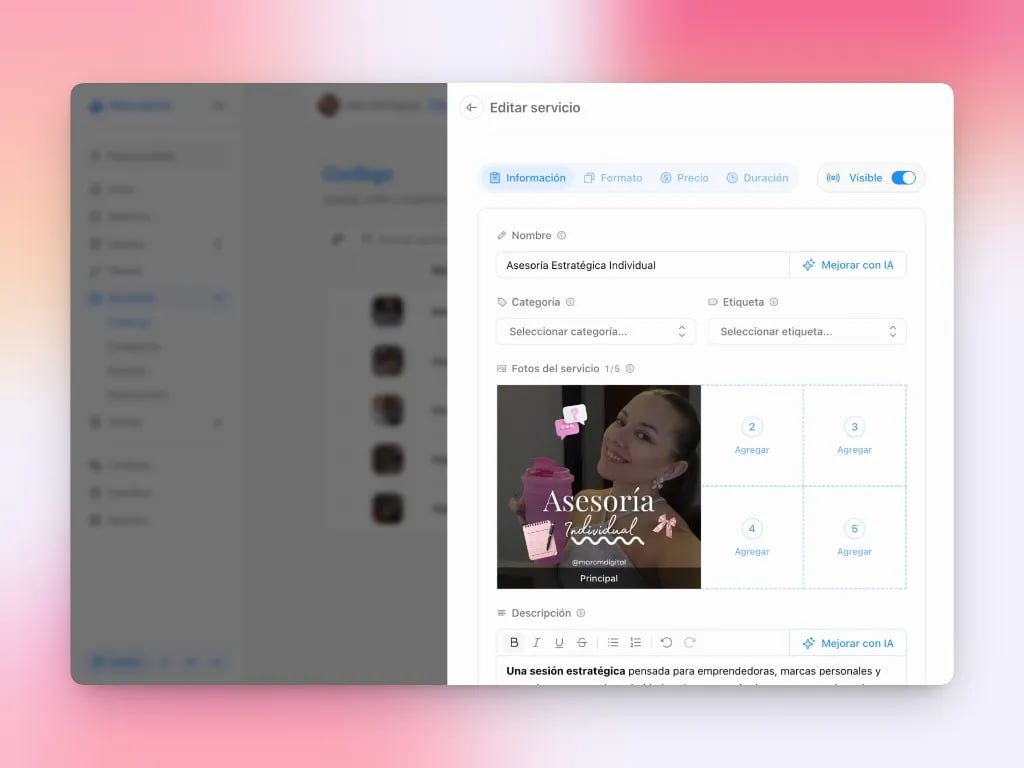
Task: Insert a numbered list in description
Action: tap(635, 643)
